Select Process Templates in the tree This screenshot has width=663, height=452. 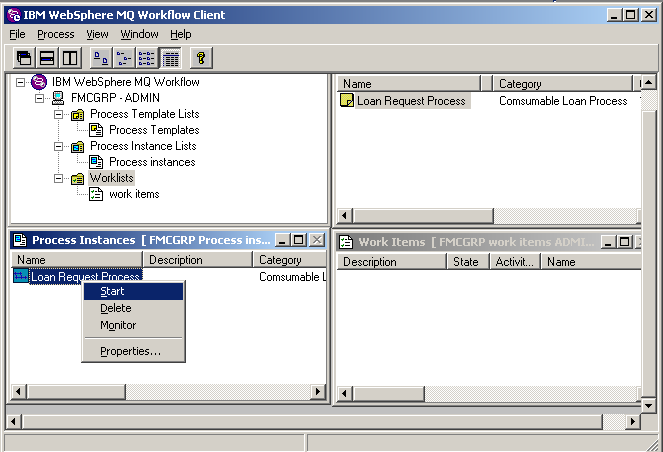click(x=154, y=130)
